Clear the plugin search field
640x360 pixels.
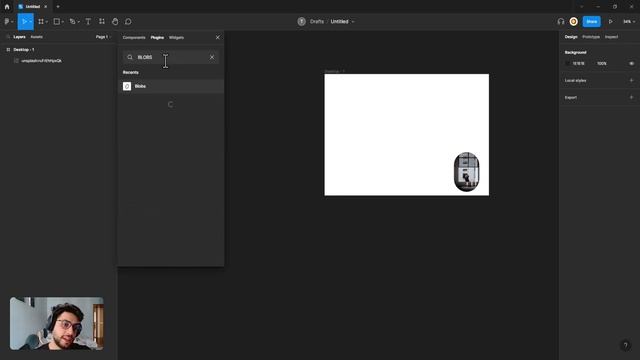tap(212, 57)
